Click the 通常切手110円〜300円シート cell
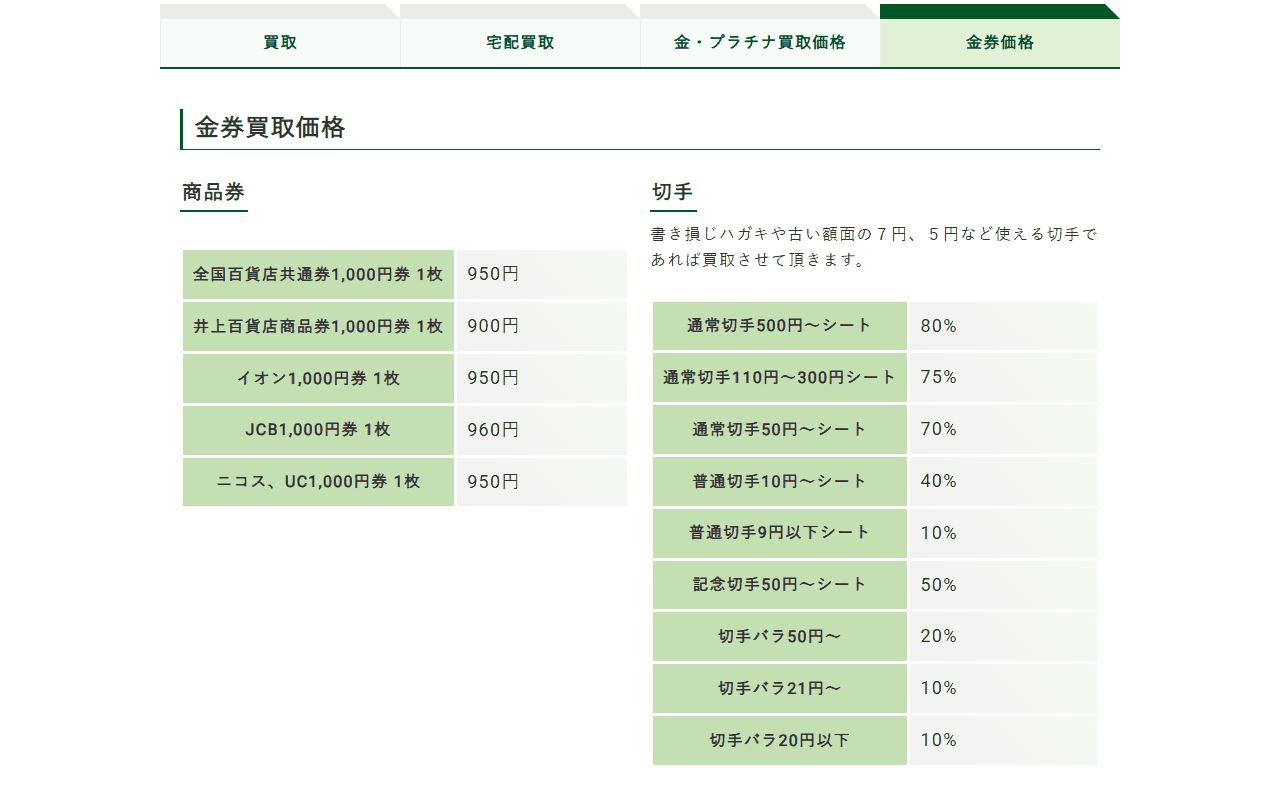Viewport: 1280px width, 800px height. (x=780, y=378)
